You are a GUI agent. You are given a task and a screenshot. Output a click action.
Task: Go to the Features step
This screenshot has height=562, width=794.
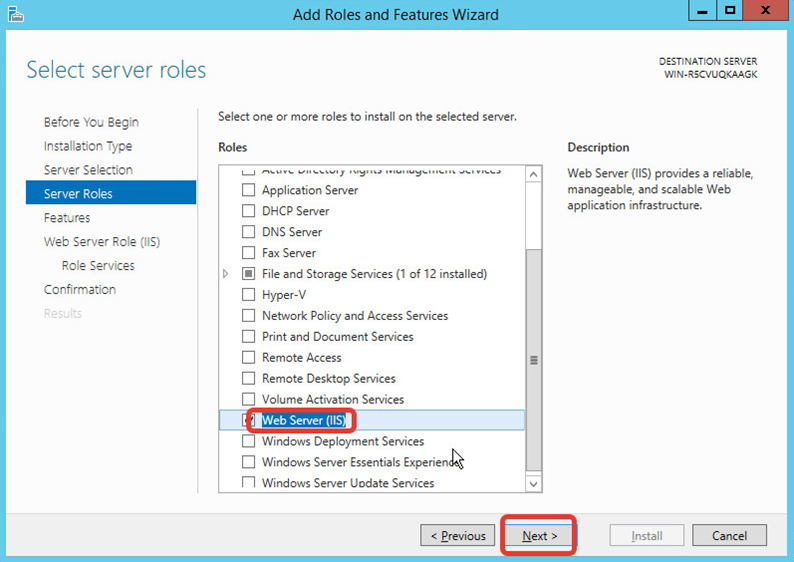click(x=67, y=218)
